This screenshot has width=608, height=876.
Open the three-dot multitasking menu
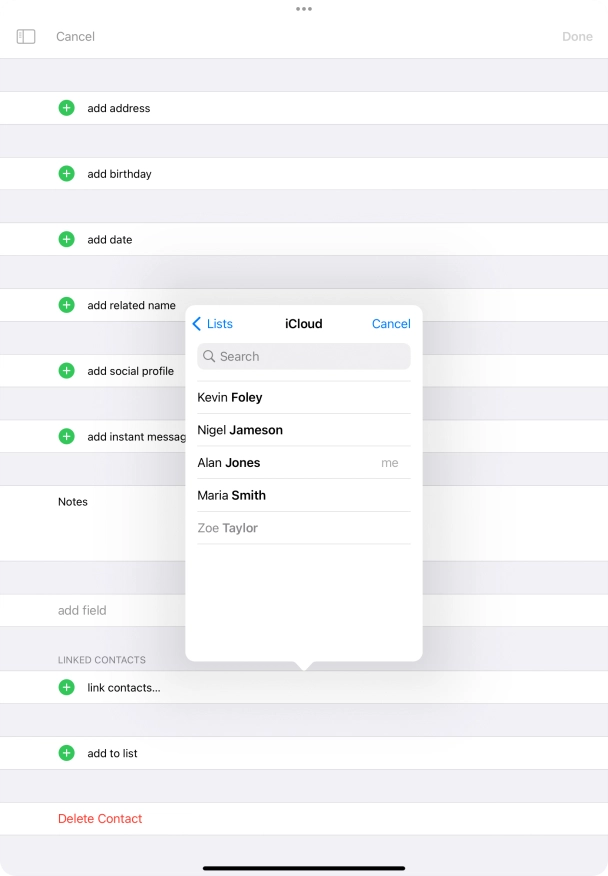pos(304,9)
